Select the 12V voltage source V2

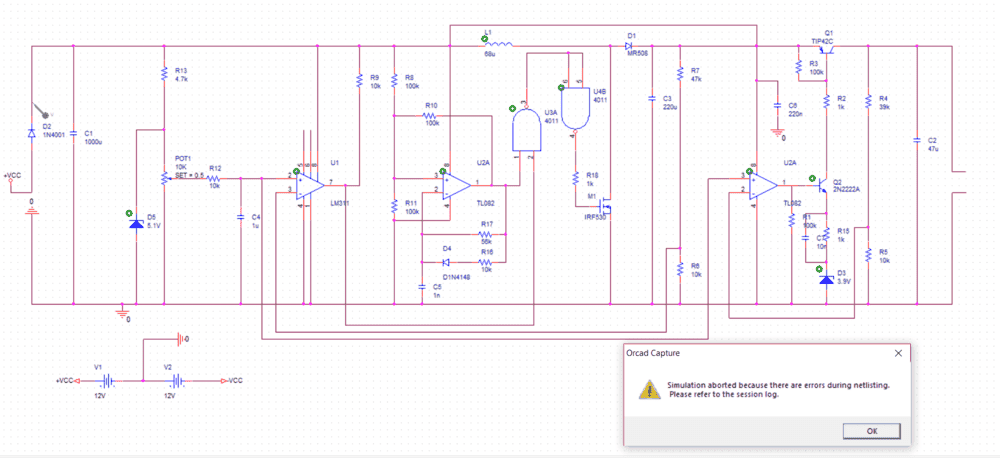pyautogui.click(x=176, y=381)
